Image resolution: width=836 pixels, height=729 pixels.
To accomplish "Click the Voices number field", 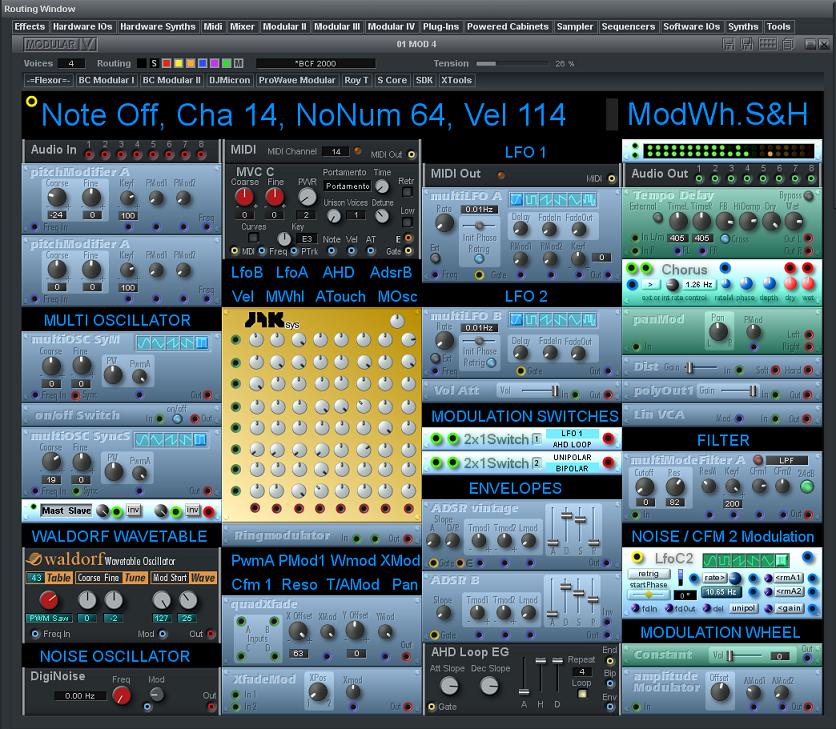I will [72, 63].
